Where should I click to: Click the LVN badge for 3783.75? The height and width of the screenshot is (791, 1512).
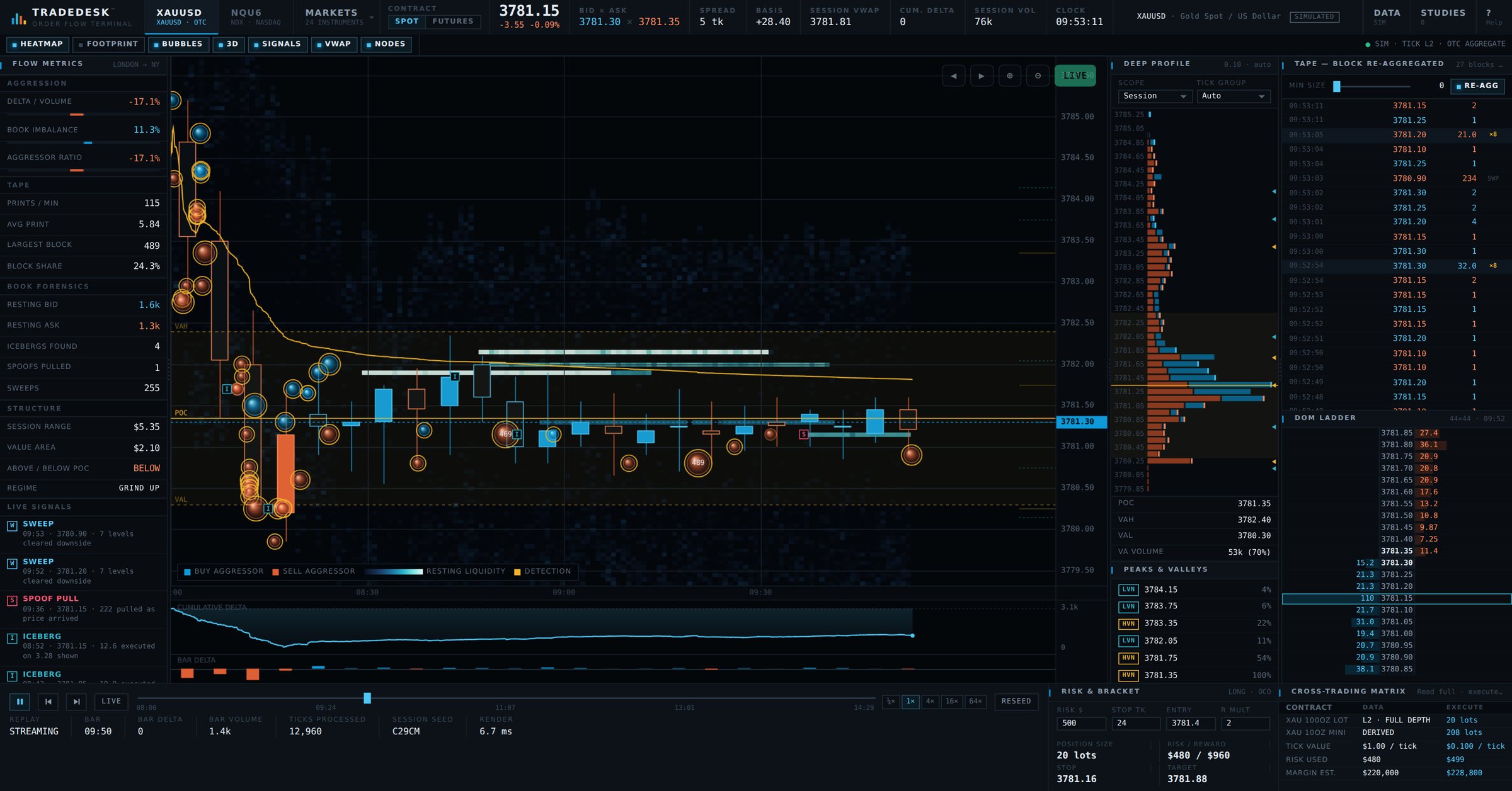(1128, 606)
